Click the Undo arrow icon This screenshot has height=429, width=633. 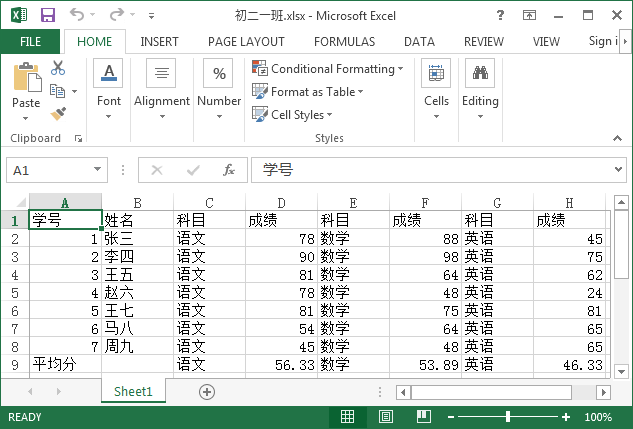click(78, 15)
